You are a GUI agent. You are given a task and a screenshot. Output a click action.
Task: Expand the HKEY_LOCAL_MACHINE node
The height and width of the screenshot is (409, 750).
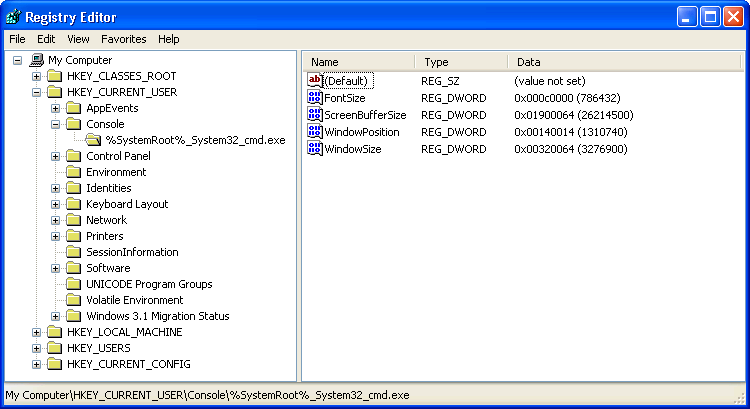point(37,332)
